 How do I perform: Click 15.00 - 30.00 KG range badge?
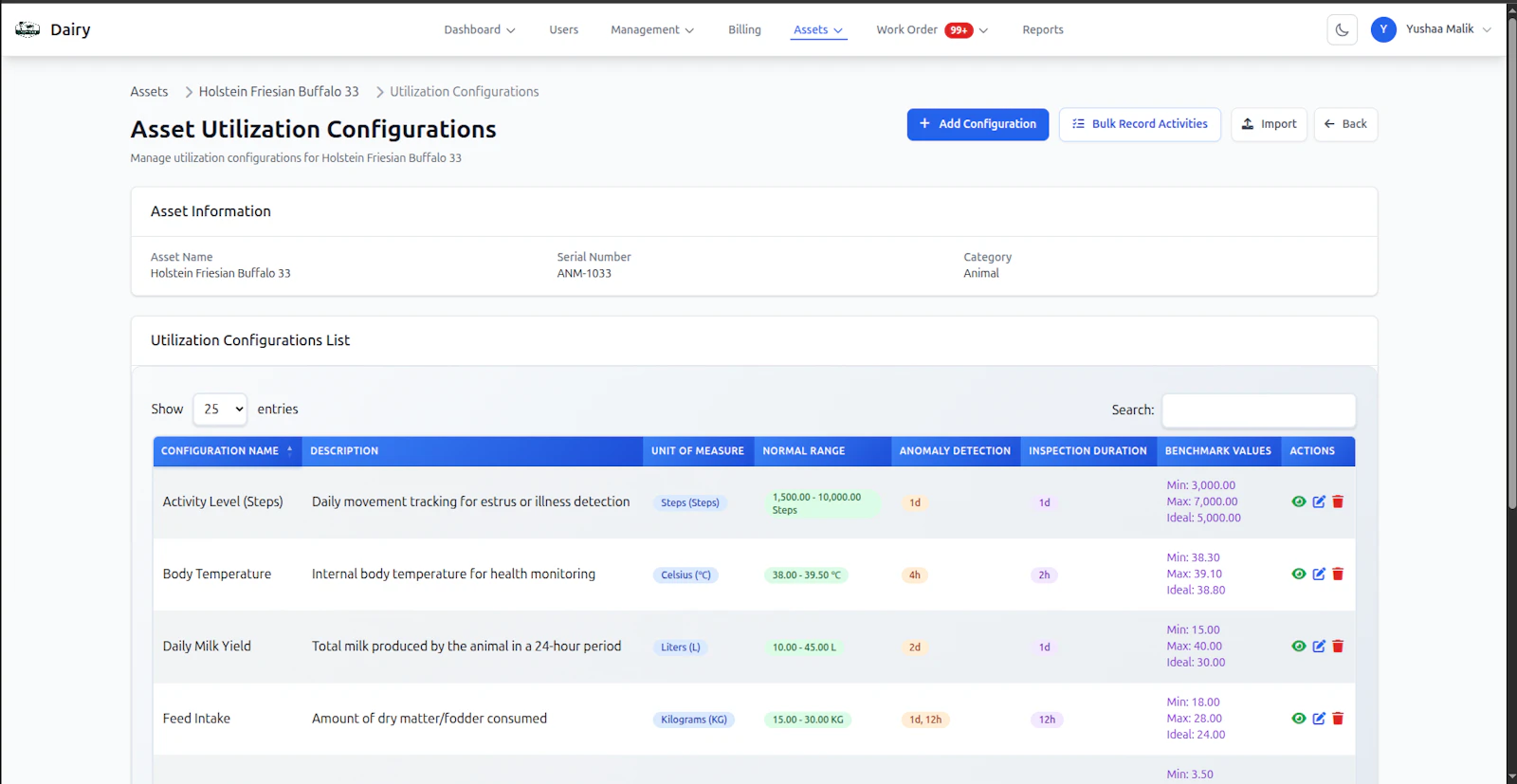(x=808, y=719)
